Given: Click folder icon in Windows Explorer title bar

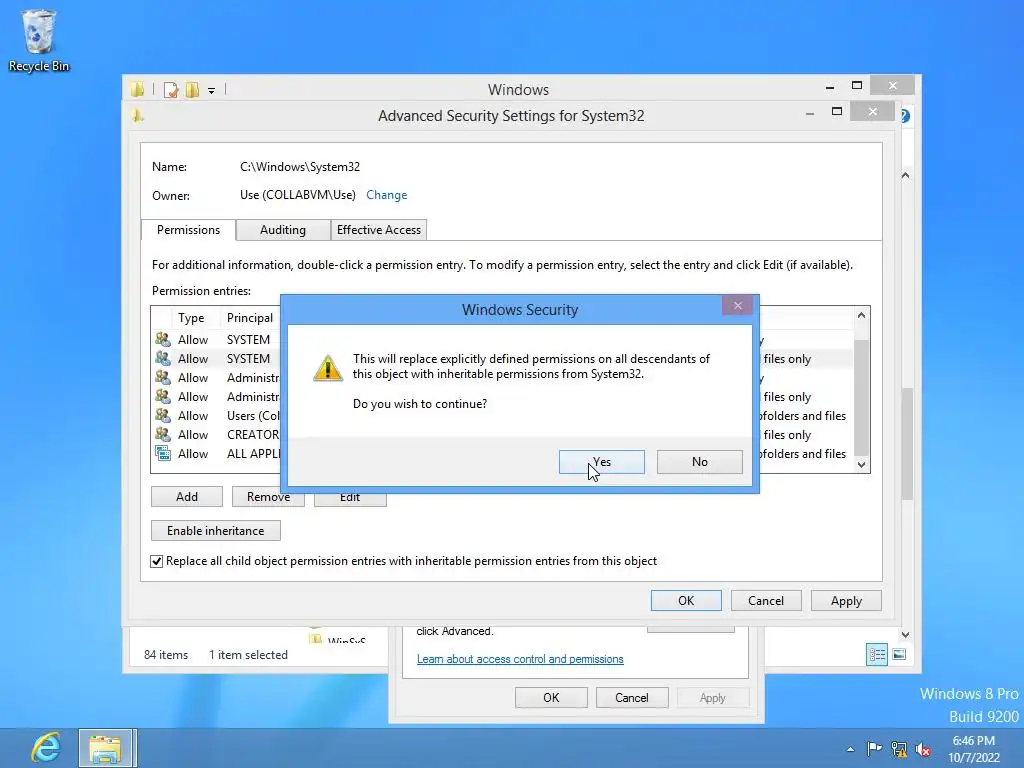Looking at the screenshot, I should [x=137, y=89].
